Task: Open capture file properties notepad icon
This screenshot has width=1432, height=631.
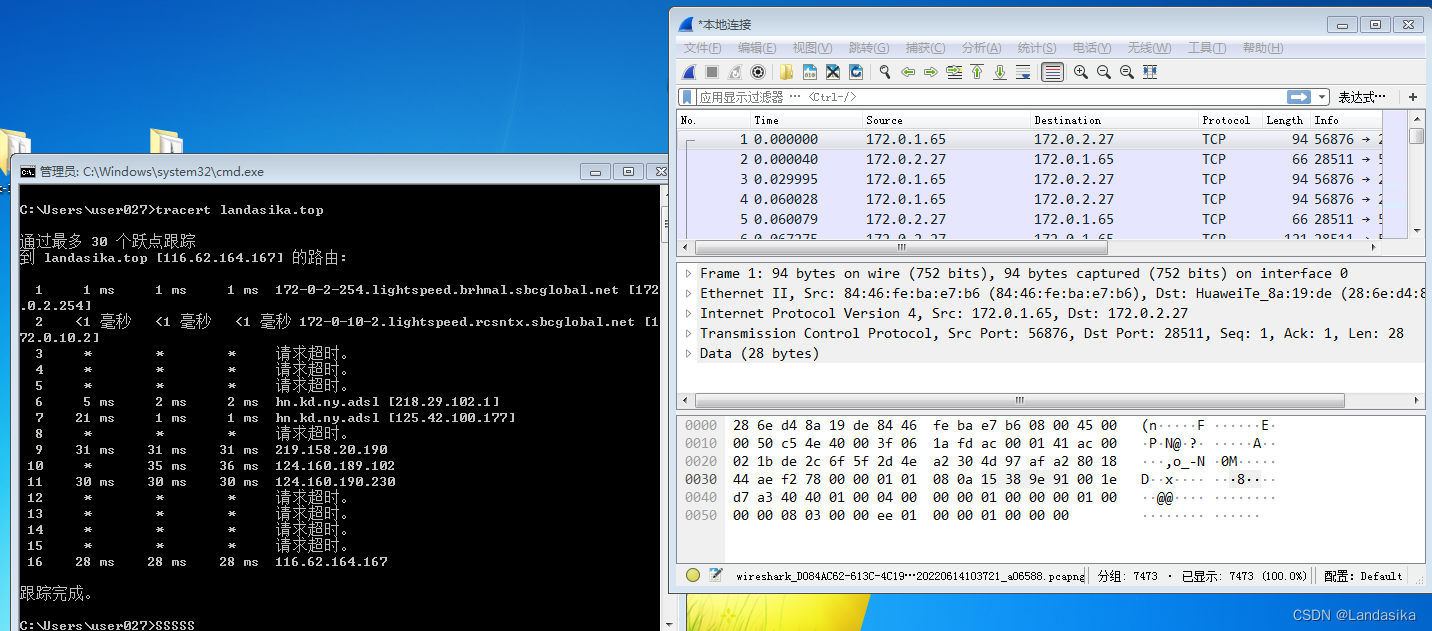Action: pos(716,575)
